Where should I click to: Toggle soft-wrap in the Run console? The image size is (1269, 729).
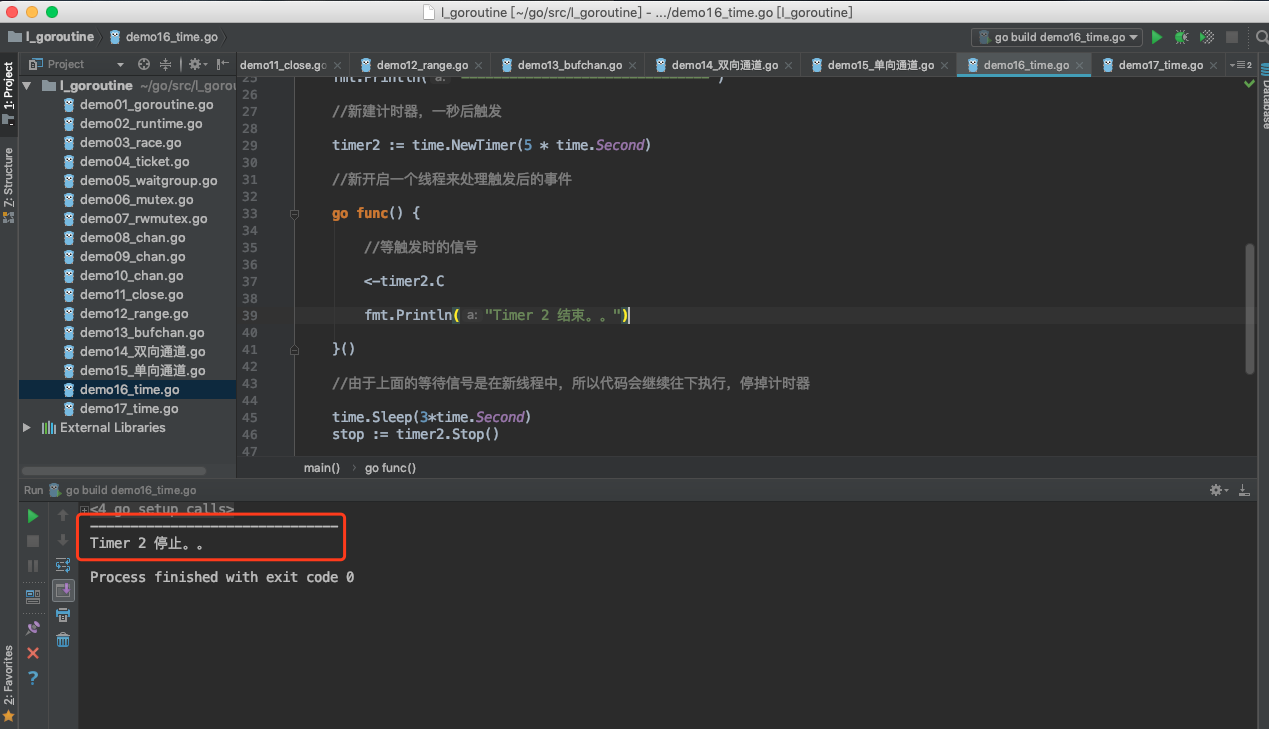[x=63, y=565]
